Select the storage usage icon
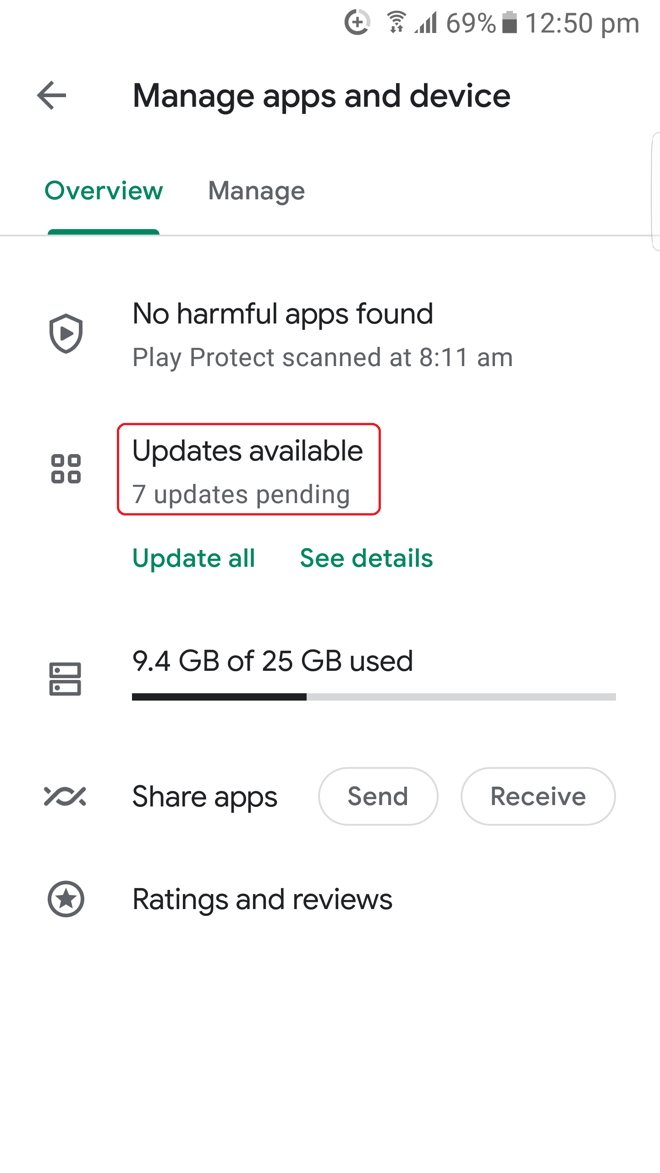 (66, 678)
